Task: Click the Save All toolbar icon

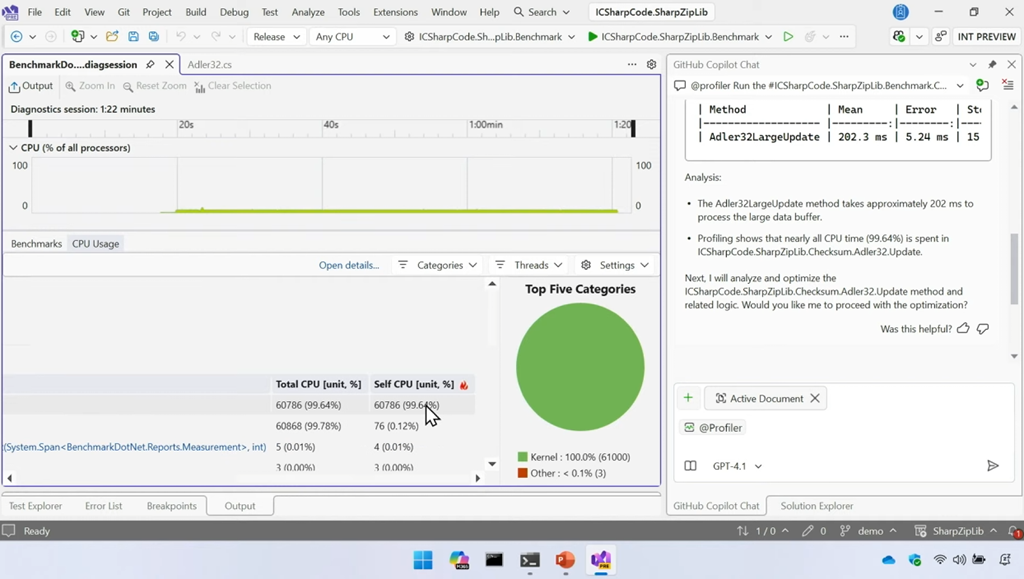Action: point(153,37)
